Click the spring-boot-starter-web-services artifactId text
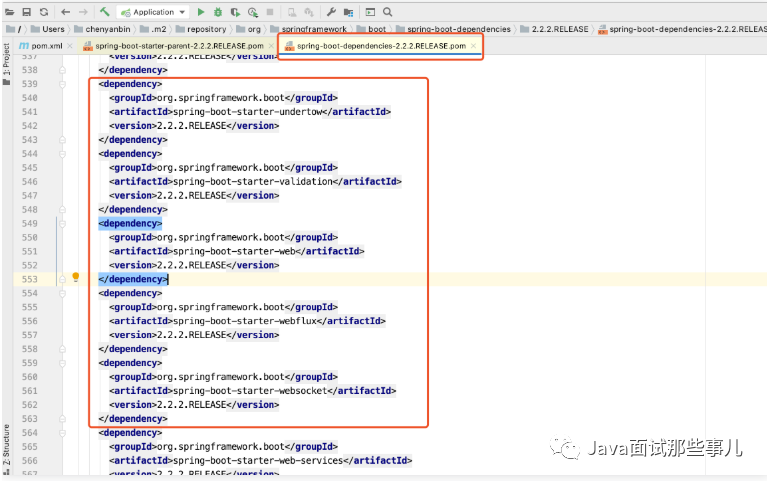 tap(258, 461)
